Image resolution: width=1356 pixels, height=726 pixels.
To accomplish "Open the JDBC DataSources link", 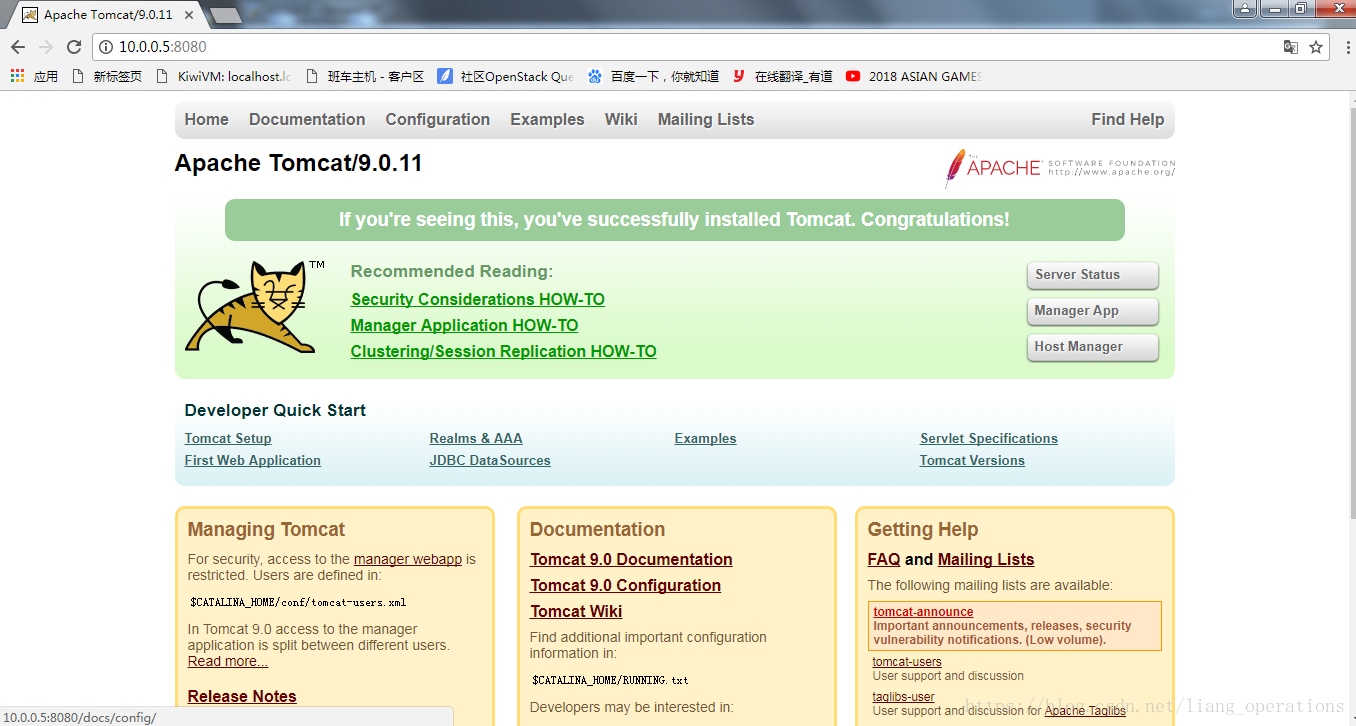I will (490, 461).
